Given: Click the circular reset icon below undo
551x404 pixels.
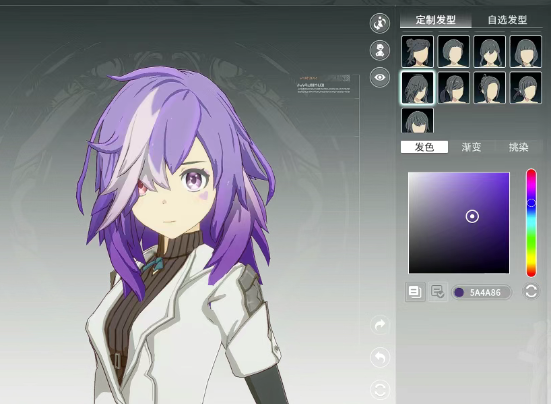Looking at the screenshot, I should [380, 390].
